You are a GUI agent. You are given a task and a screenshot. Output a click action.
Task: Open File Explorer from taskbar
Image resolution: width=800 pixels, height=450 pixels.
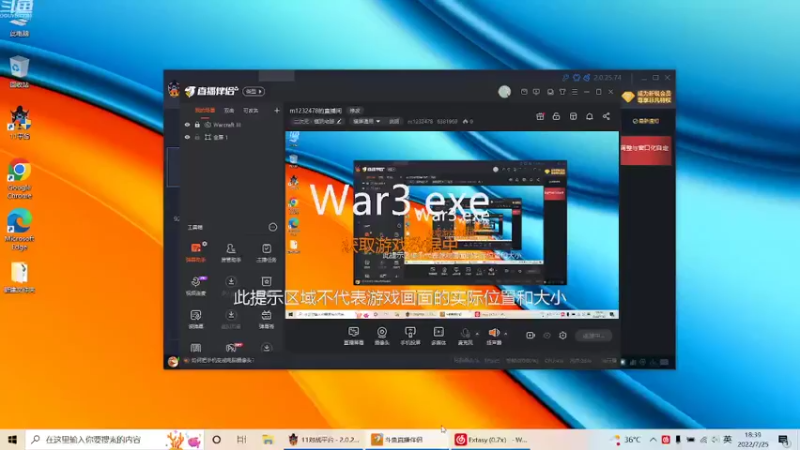[x=267, y=439]
